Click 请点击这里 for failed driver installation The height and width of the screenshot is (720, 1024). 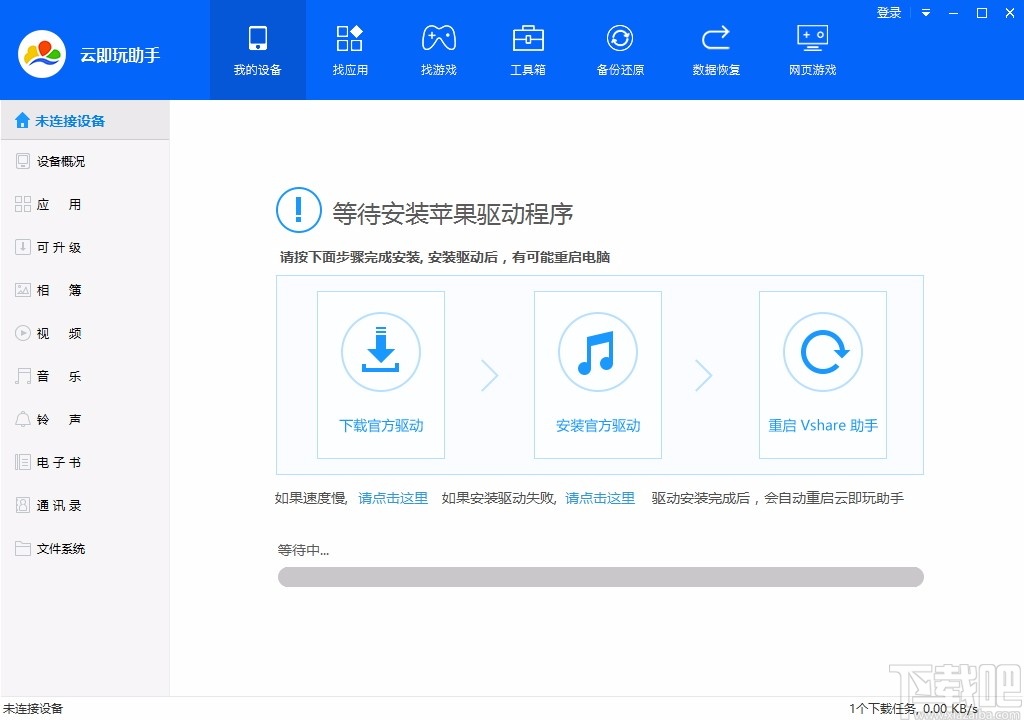point(599,497)
